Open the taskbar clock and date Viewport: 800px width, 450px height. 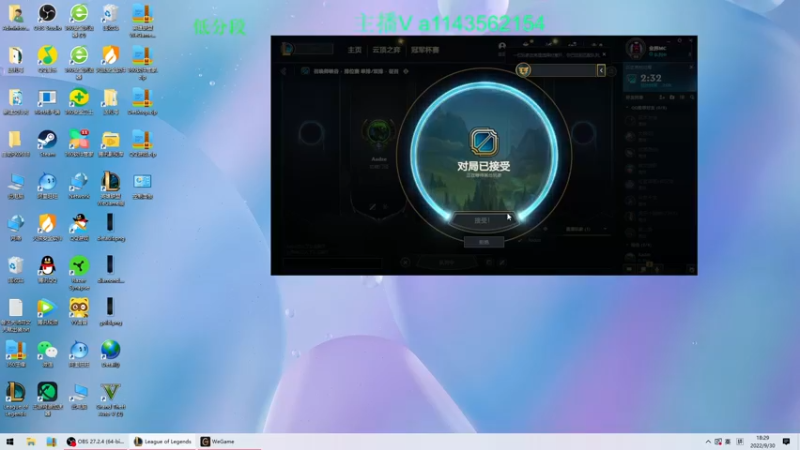point(762,442)
